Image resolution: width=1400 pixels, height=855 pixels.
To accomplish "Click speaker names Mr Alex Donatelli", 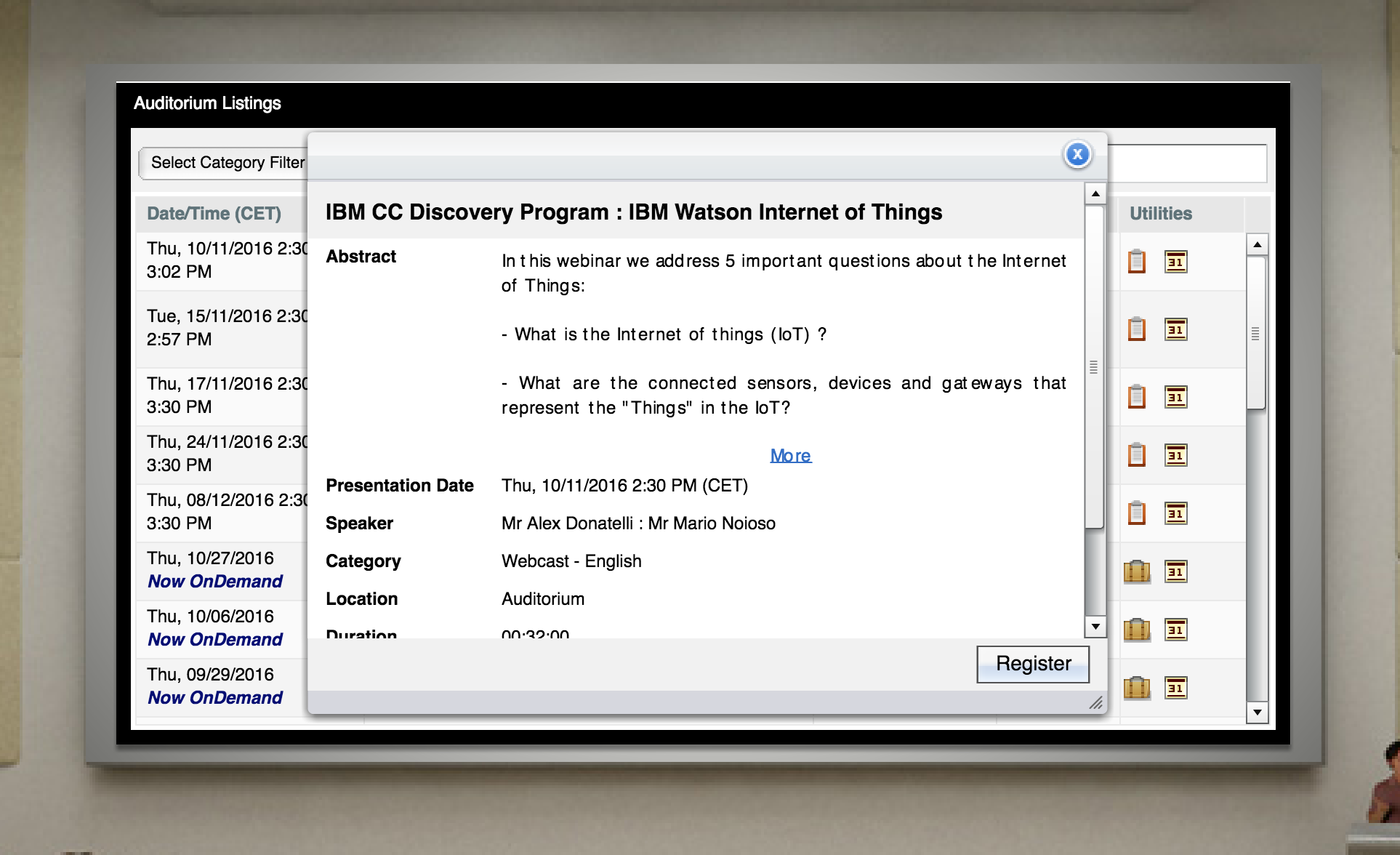I will (x=567, y=523).
